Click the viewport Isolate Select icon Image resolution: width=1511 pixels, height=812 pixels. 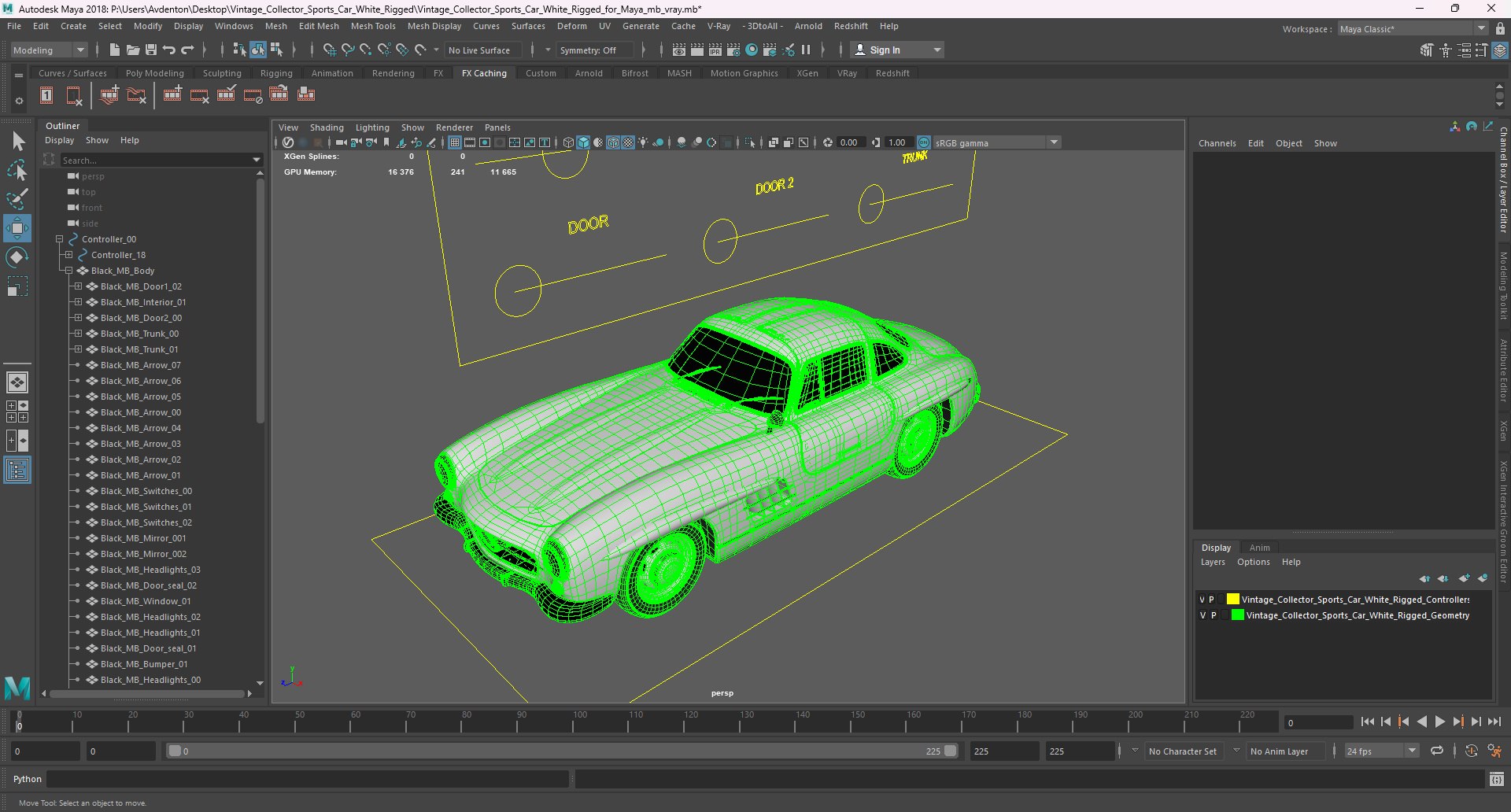coord(749,142)
